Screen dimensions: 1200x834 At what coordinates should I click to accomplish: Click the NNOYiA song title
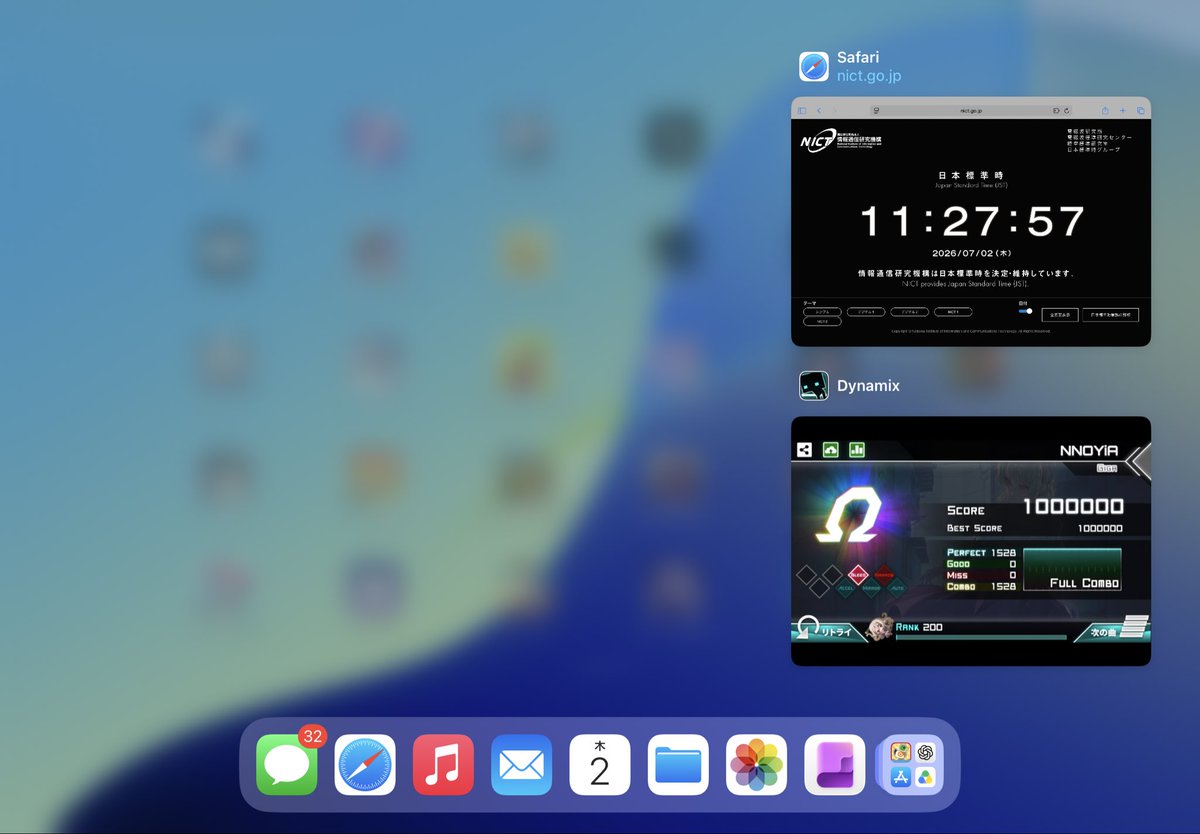(x=1089, y=451)
